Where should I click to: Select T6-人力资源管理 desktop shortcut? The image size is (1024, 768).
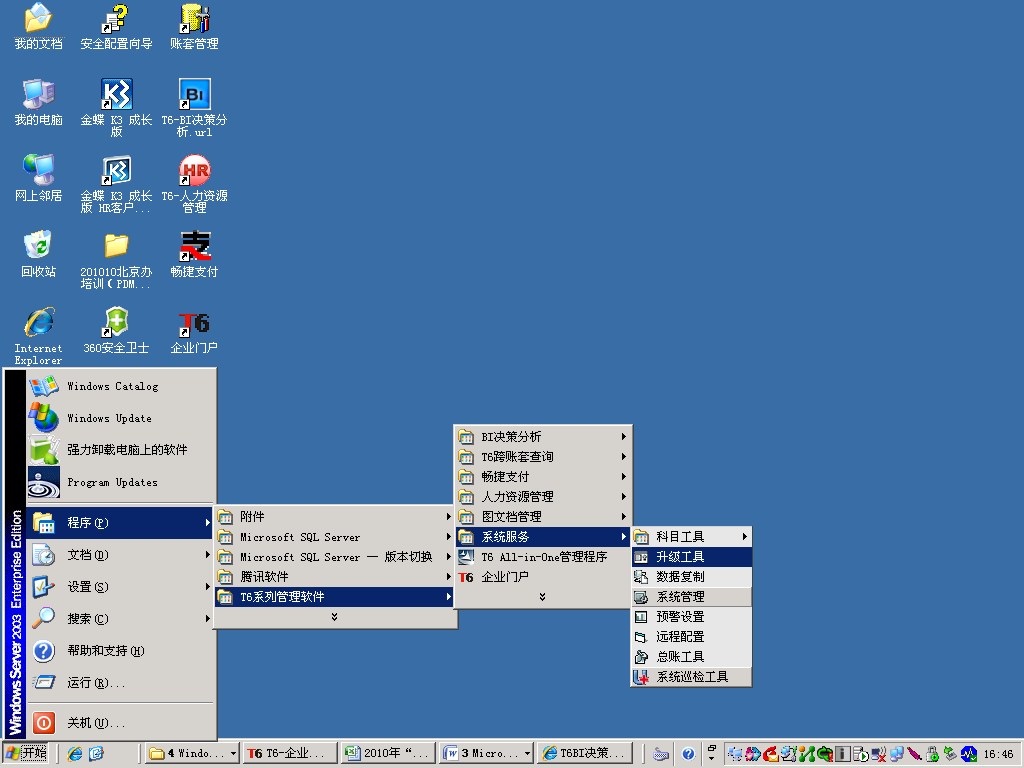(194, 184)
